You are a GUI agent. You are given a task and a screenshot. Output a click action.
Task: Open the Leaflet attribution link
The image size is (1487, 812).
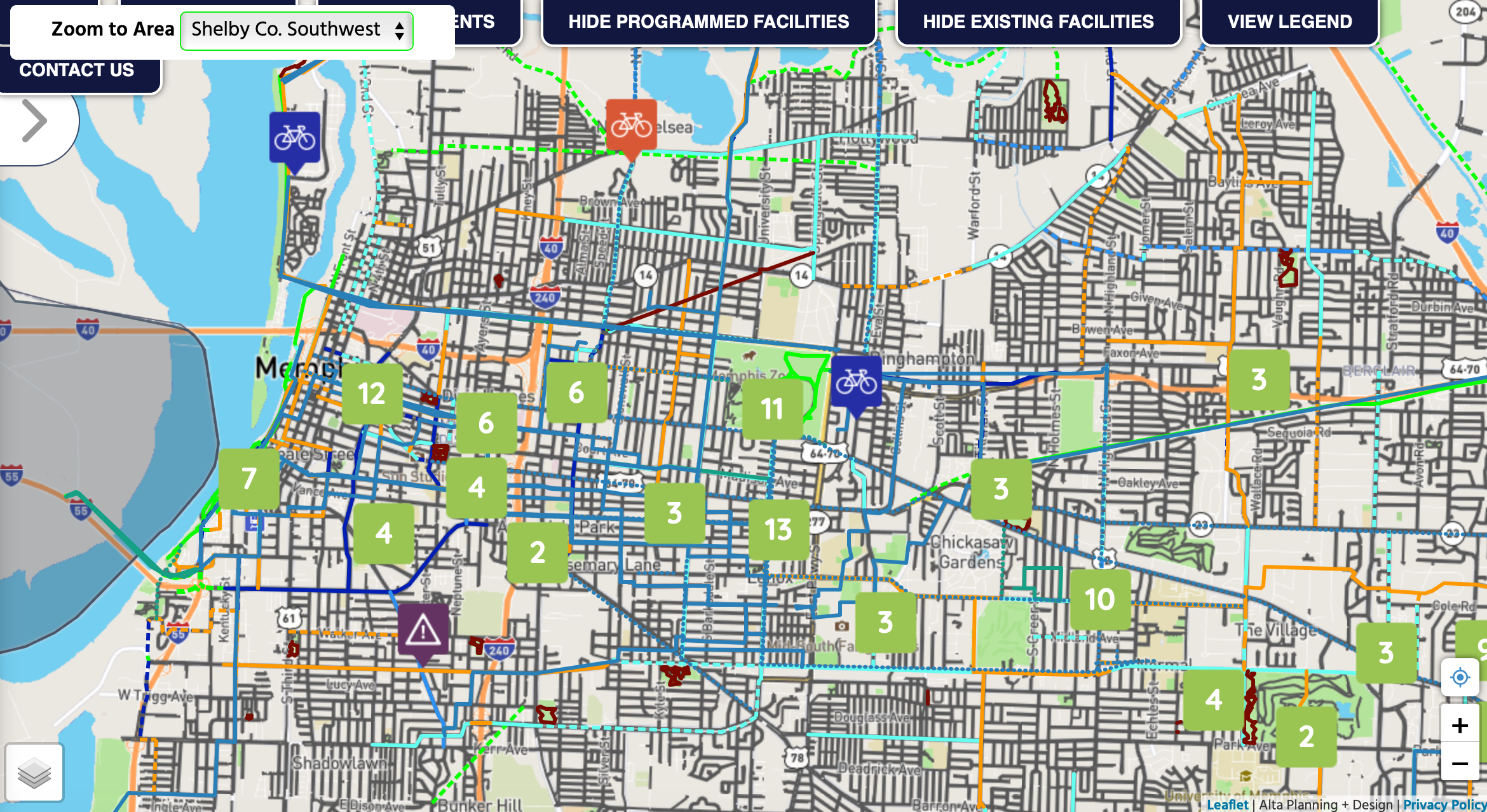point(1227,804)
